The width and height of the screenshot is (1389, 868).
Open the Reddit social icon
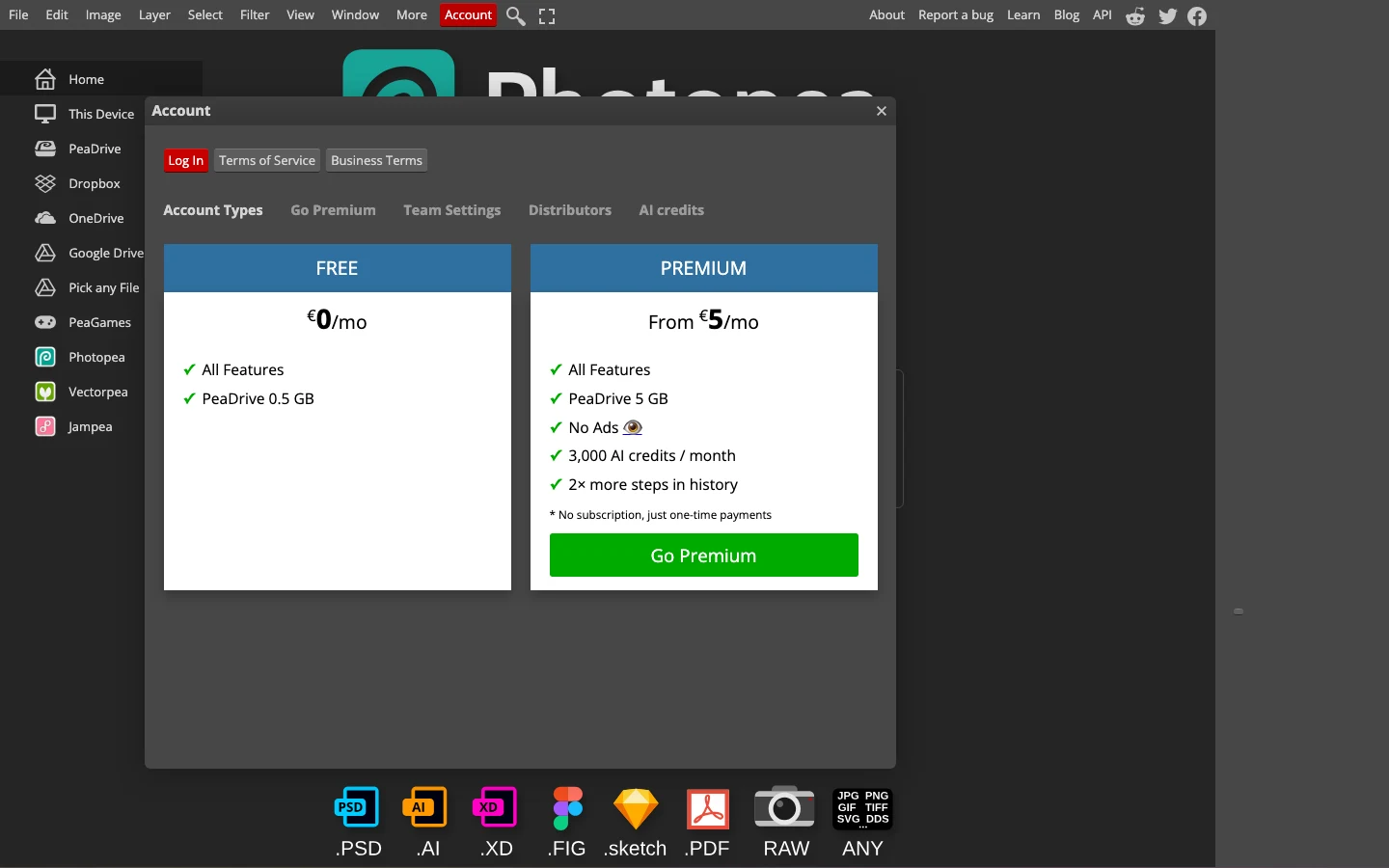tap(1135, 15)
